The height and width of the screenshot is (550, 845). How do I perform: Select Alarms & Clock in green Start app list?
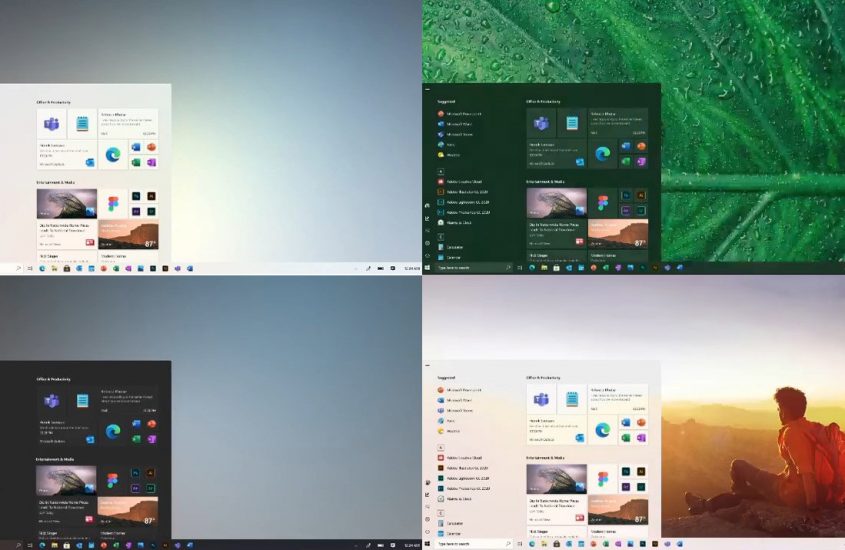(x=455, y=222)
